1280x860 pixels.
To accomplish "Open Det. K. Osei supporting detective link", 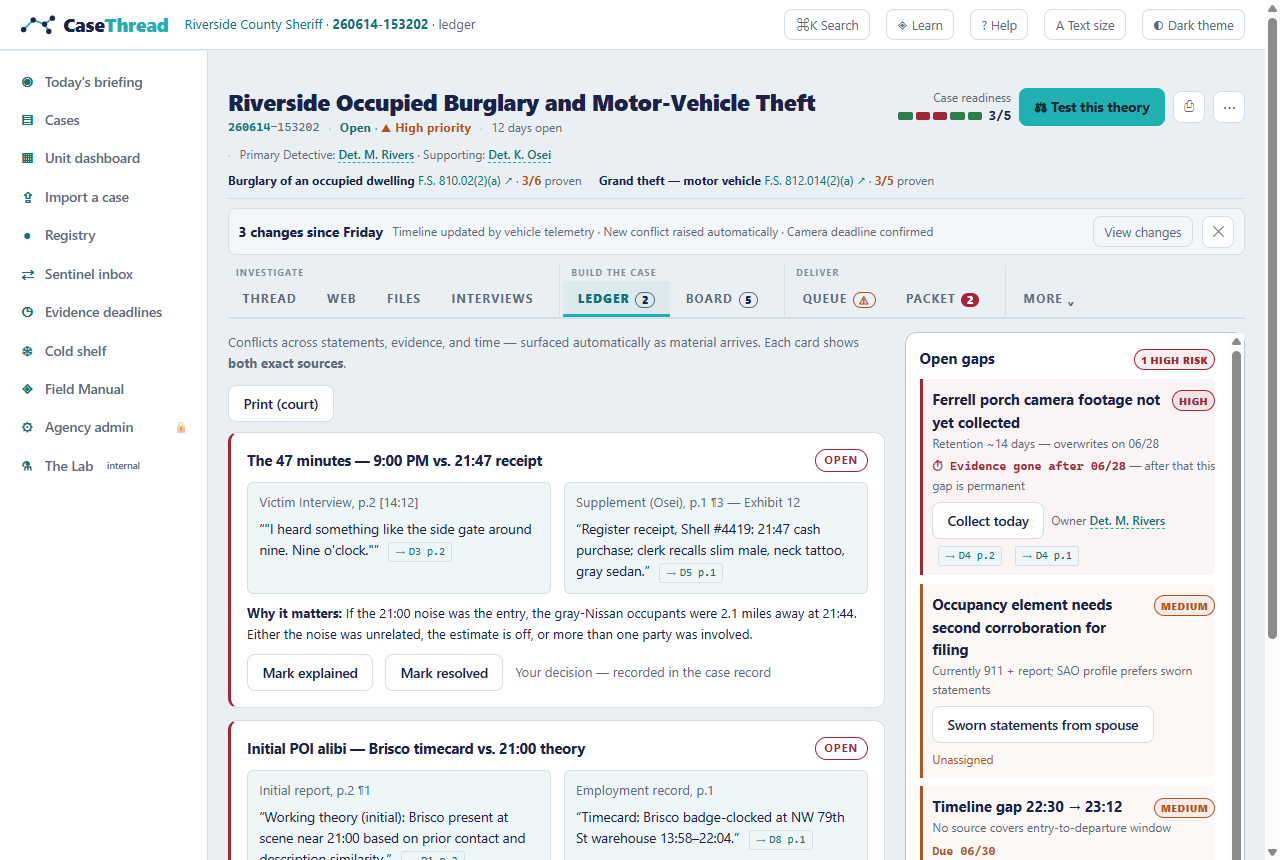I will click(x=519, y=155).
